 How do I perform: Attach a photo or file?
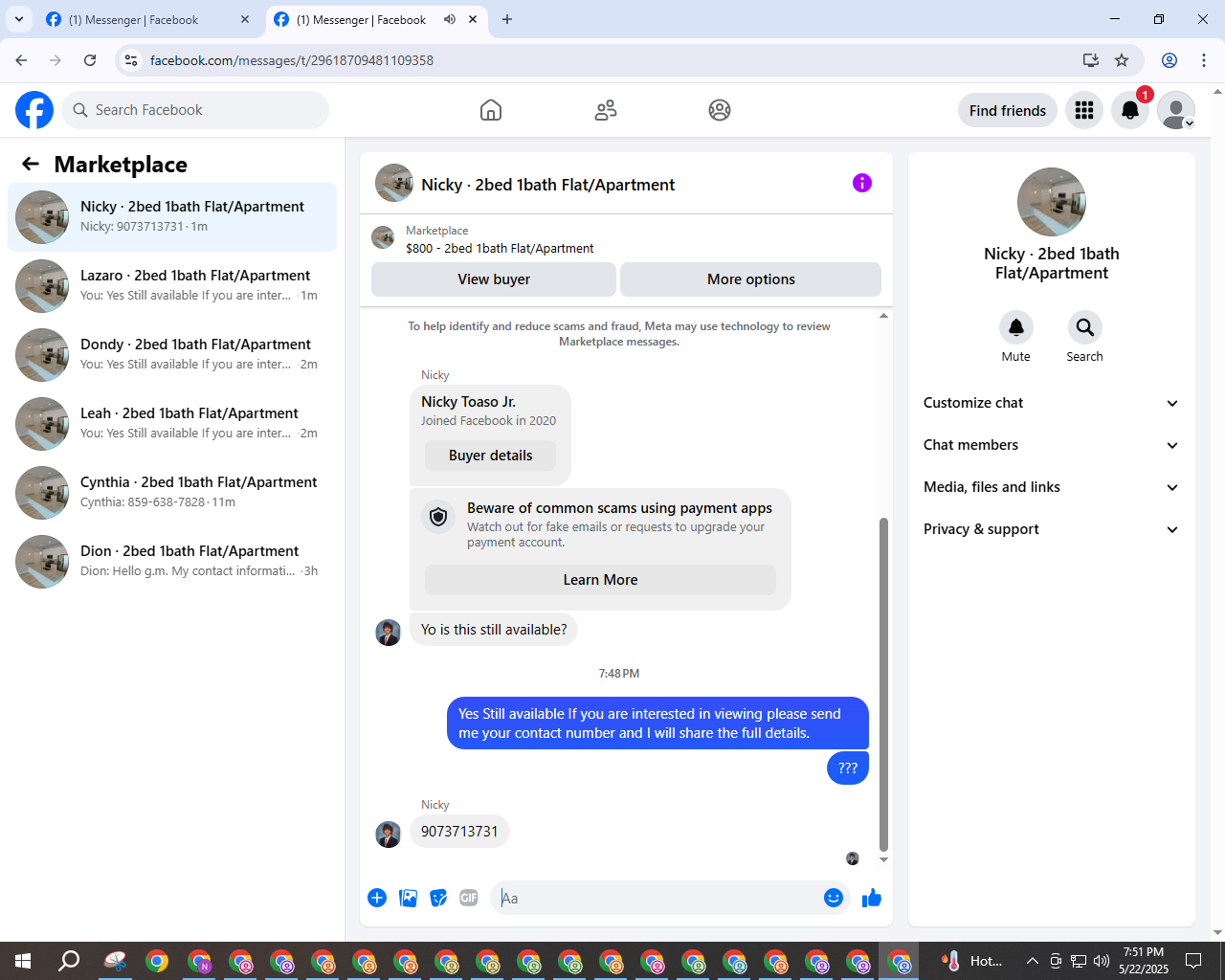coord(408,898)
